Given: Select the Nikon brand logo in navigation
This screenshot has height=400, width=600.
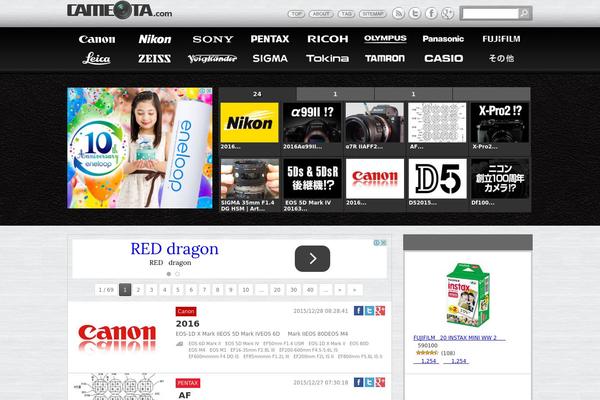Looking at the screenshot, I should pyautogui.click(x=155, y=39).
